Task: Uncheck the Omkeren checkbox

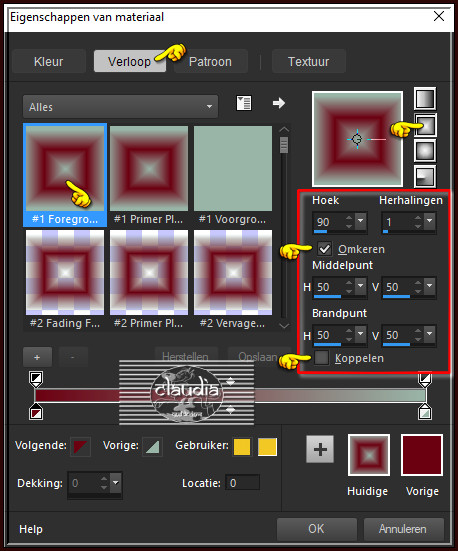Action: 324,249
